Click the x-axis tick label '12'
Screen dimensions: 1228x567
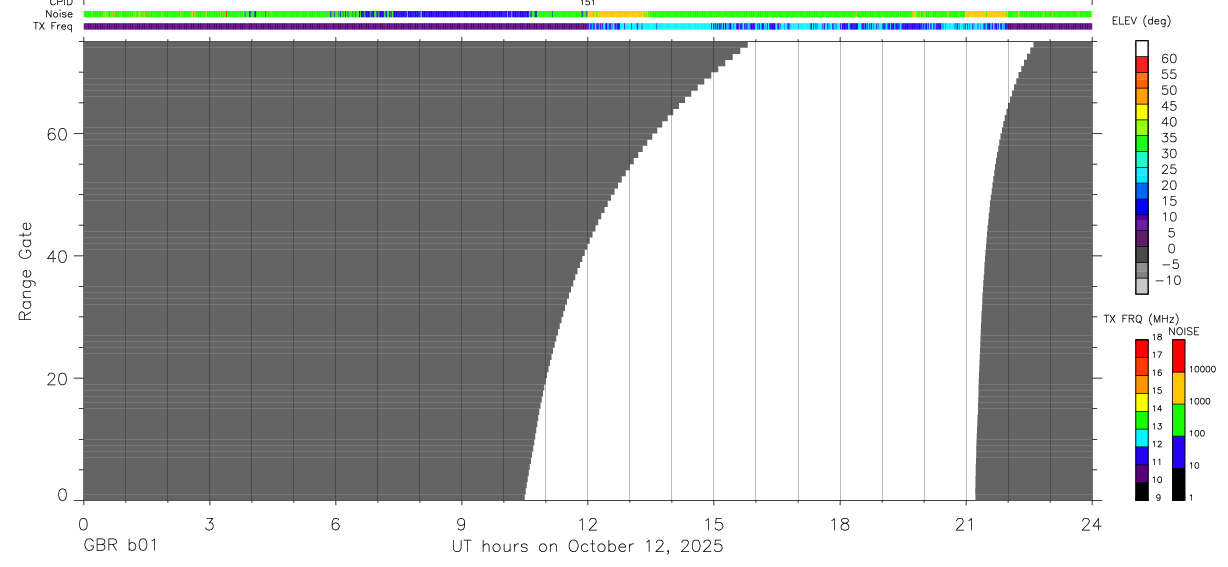coord(588,524)
